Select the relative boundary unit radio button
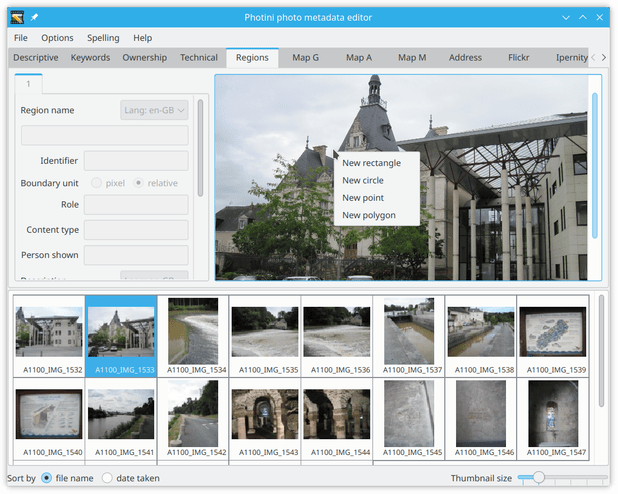 tap(138, 183)
